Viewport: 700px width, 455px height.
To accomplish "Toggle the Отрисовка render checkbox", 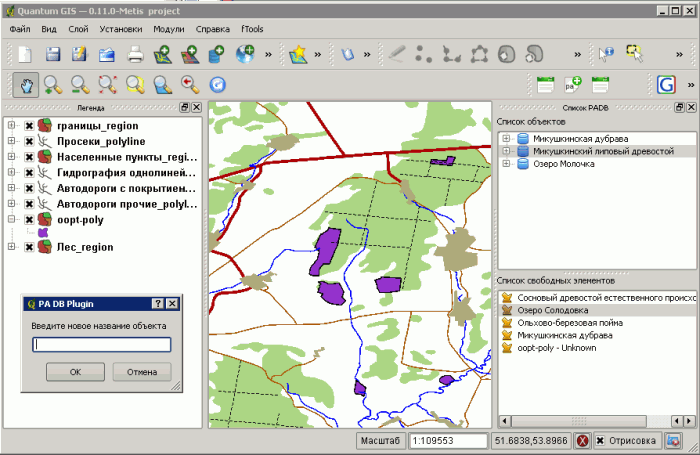I will (x=600, y=441).
